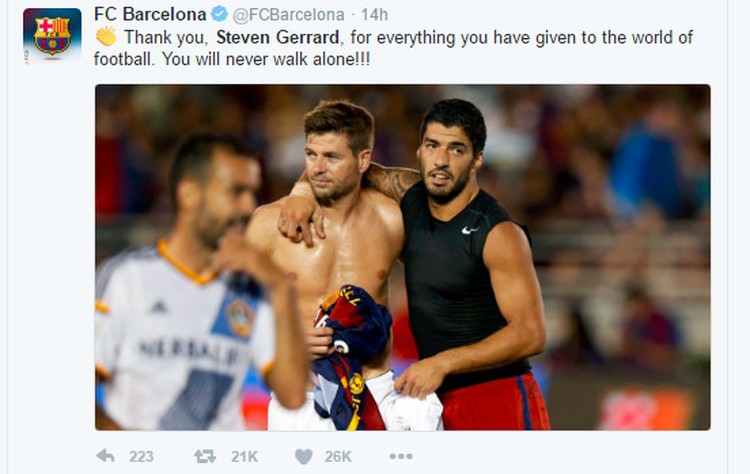This screenshot has width=750, height=474.
Task: Like the tweet with the heart icon
Action: click(x=304, y=456)
